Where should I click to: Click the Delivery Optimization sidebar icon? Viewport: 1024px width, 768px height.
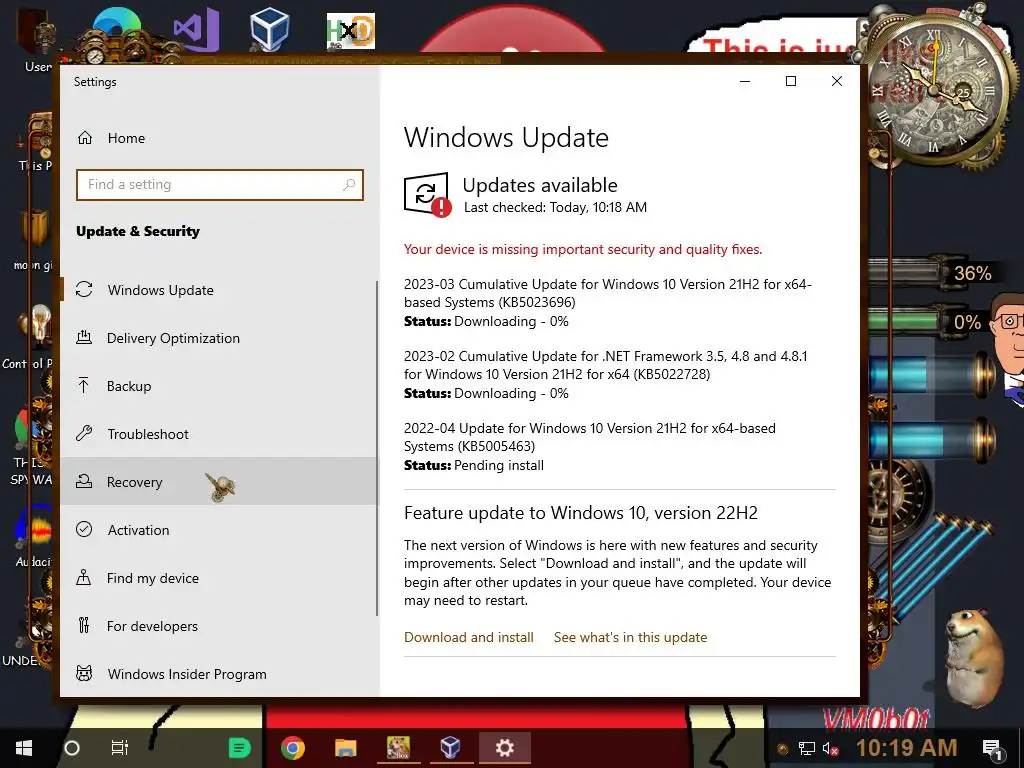coord(84,338)
